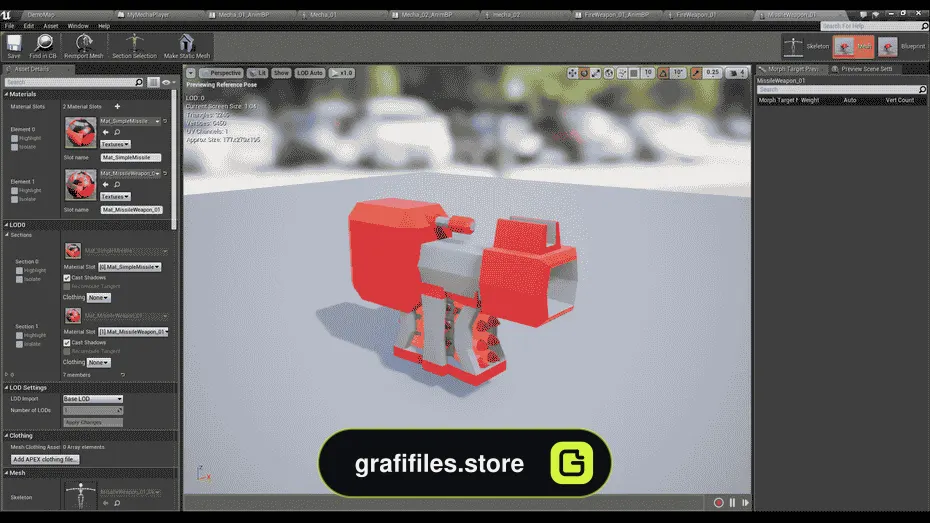The image size is (930, 523).
Task: Pause the animation preview
Action: (732, 503)
